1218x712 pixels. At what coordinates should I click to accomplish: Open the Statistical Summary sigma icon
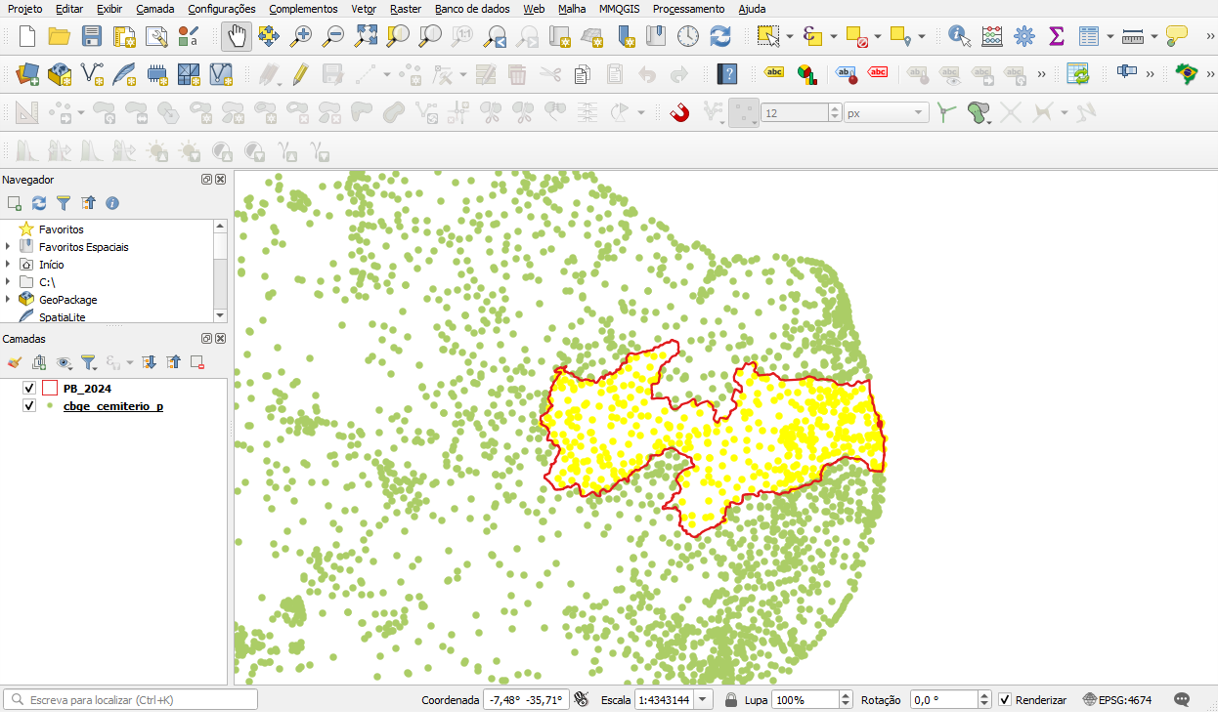pos(1056,37)
